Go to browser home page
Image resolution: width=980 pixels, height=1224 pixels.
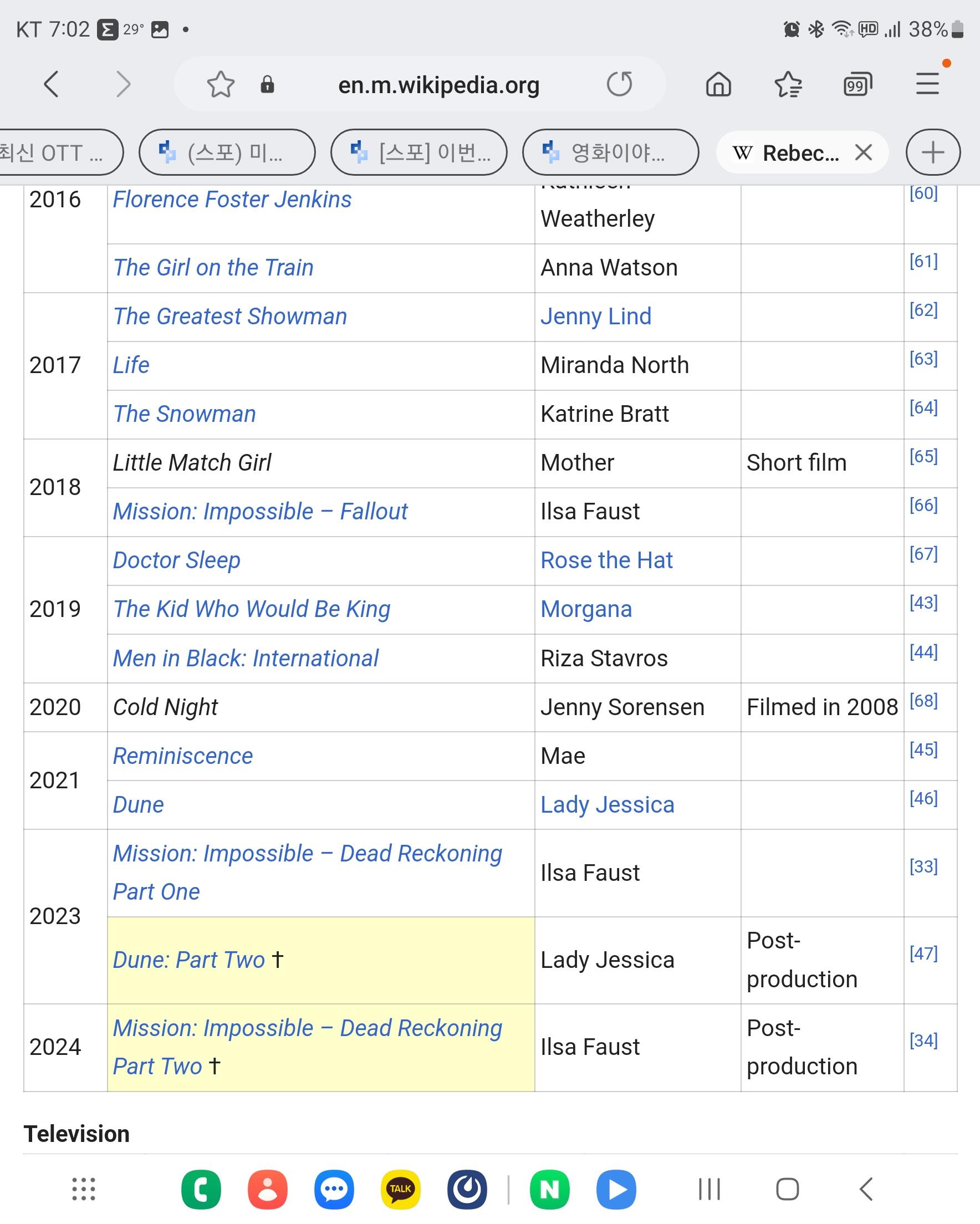tap(718, 85)
